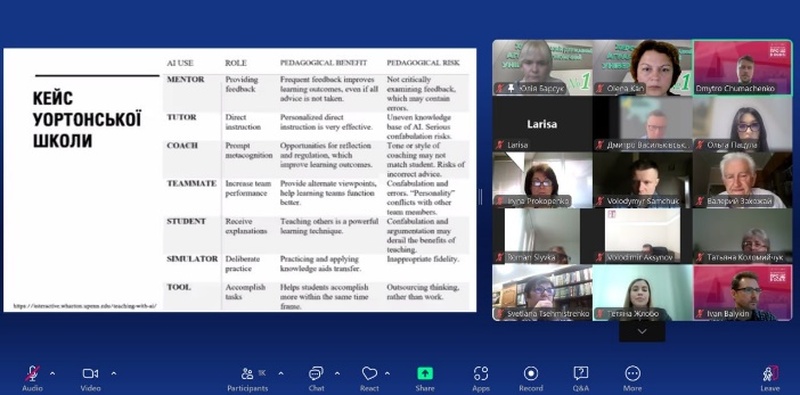Click muted mic icon on Дмитро Васильківськ tile

(x=600, y=145)
